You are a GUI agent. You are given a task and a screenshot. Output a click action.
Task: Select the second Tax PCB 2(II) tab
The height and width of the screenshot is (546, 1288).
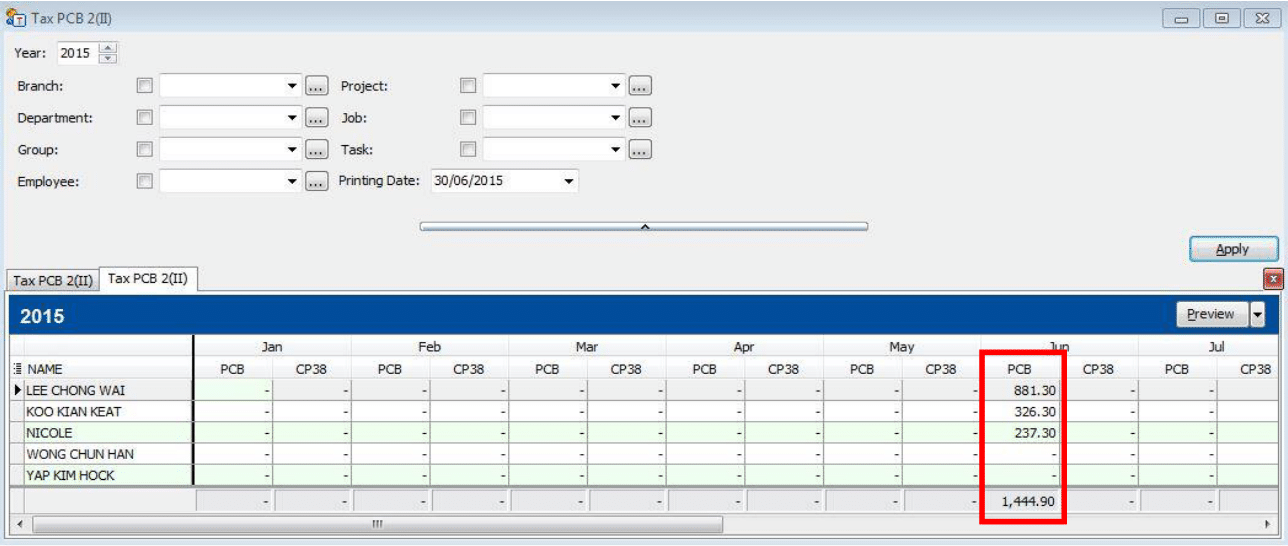(148, 279)
